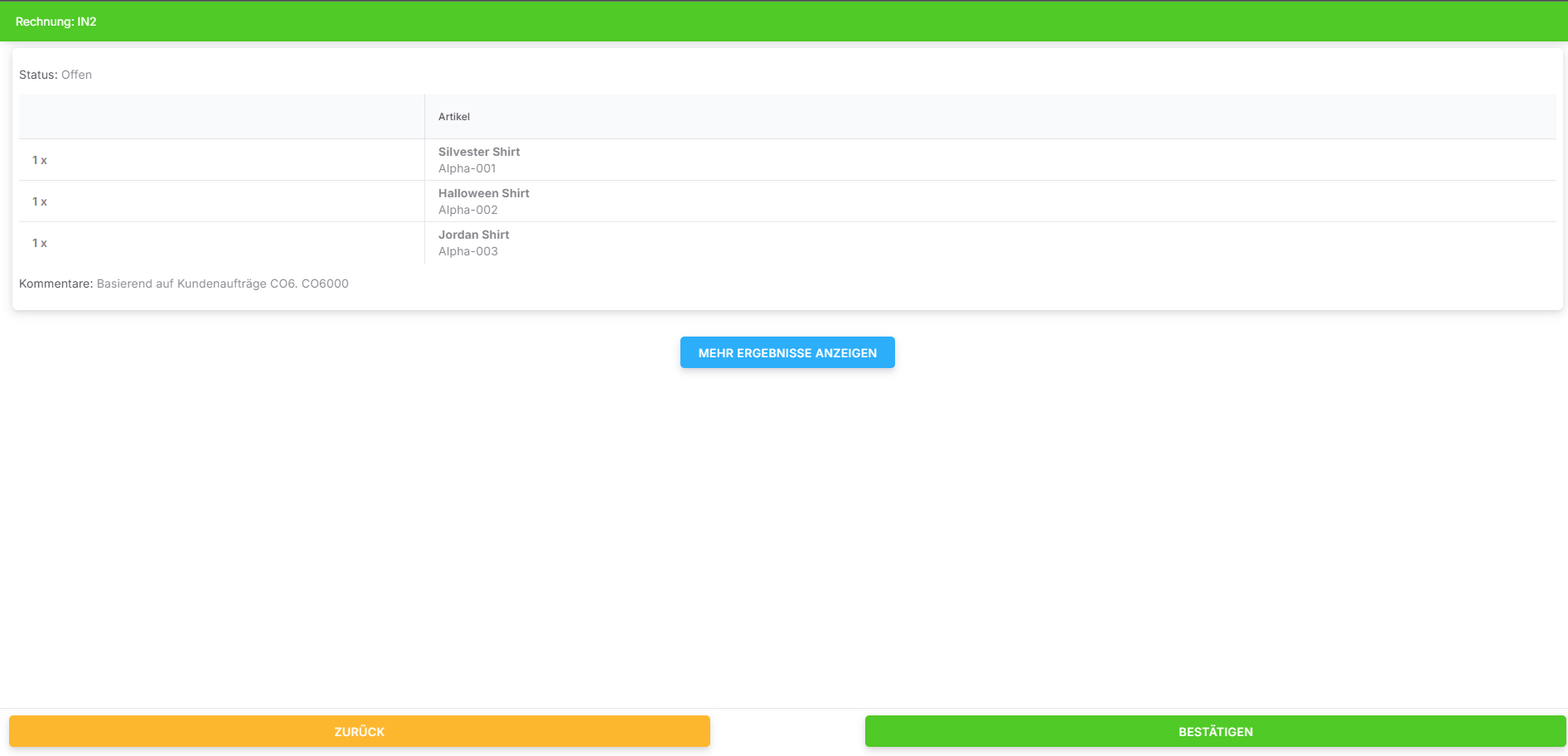Click the Halloween Shirt article name
Image resolution: width=1568 pixels, height=756 pixels.
[483, 193]
